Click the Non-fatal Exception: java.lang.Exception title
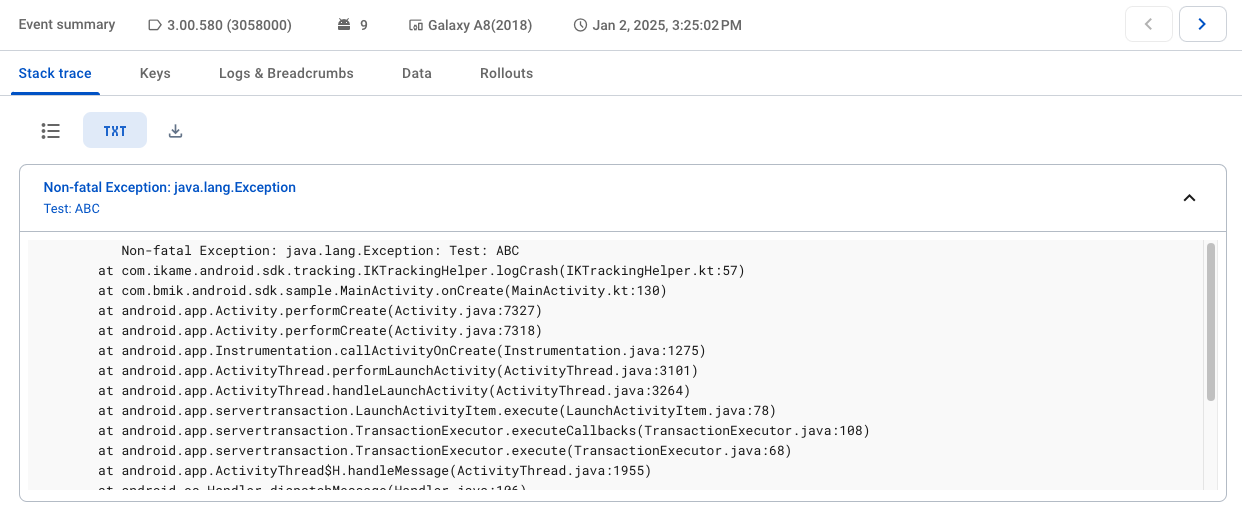 170,187
